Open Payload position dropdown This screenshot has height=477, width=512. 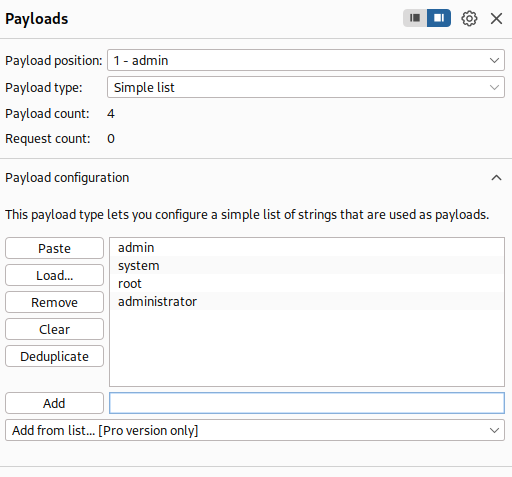tap(306, 60)
